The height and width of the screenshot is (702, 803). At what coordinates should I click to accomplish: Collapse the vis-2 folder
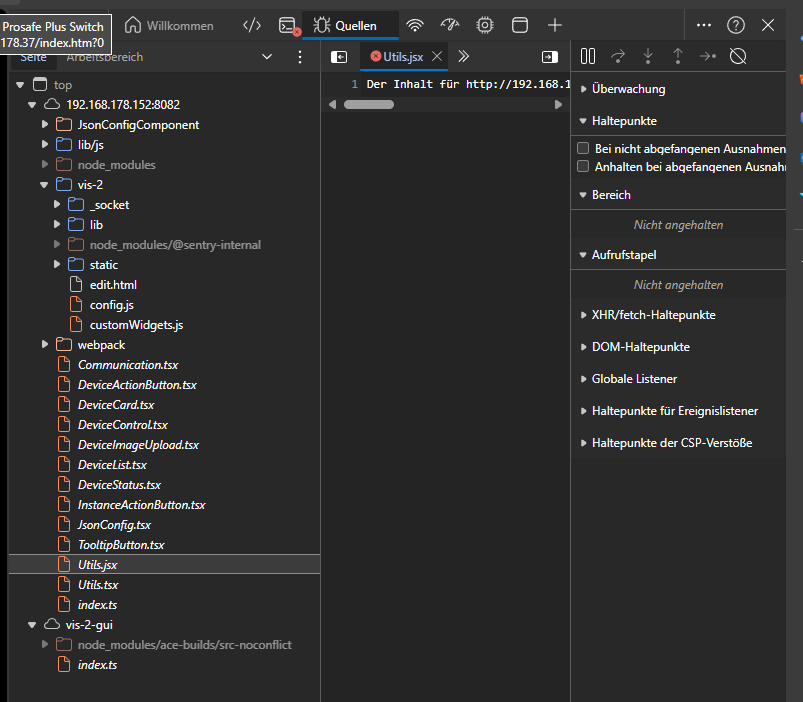44,185
